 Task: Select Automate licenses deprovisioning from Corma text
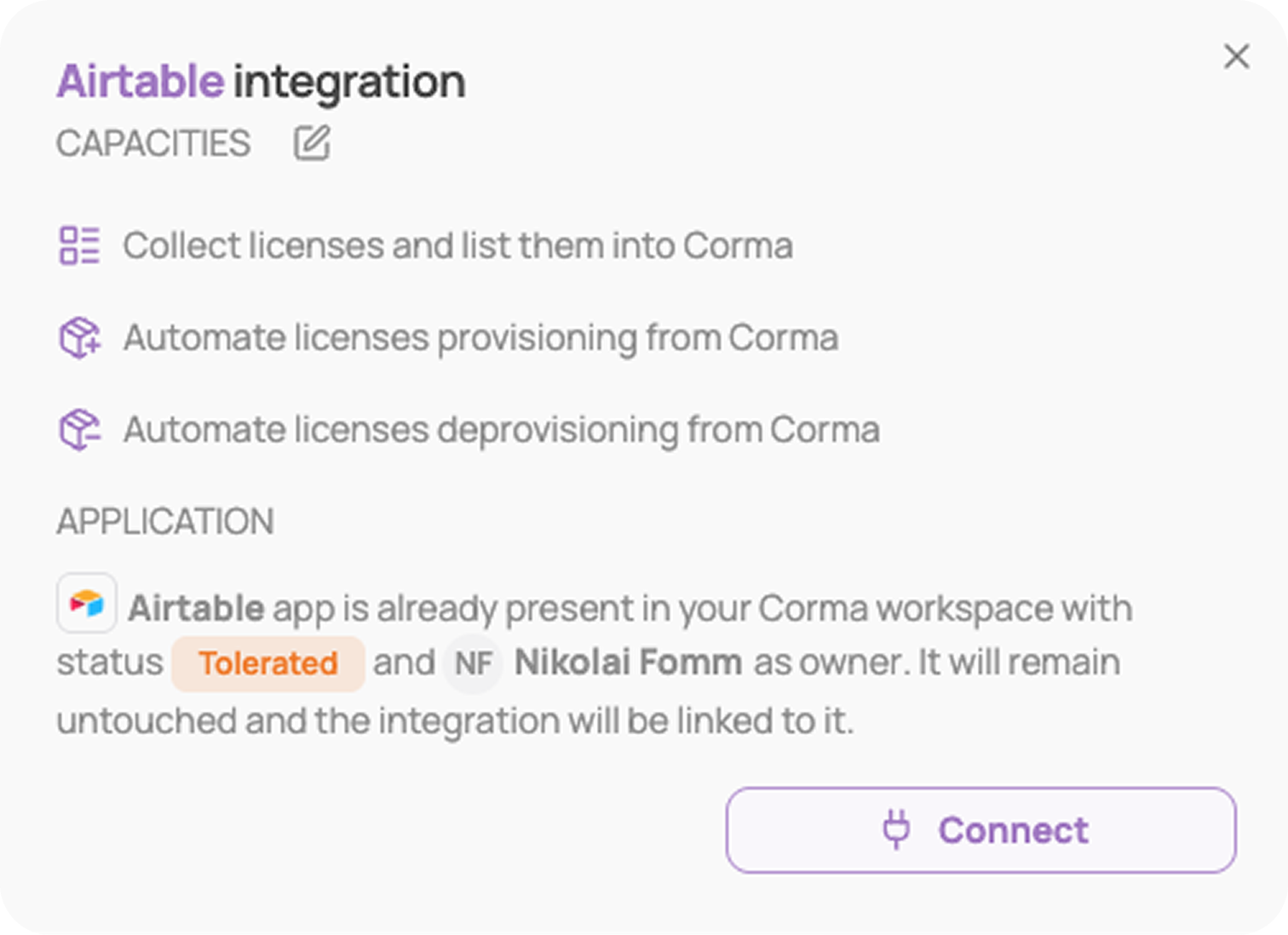click(502, 430)
